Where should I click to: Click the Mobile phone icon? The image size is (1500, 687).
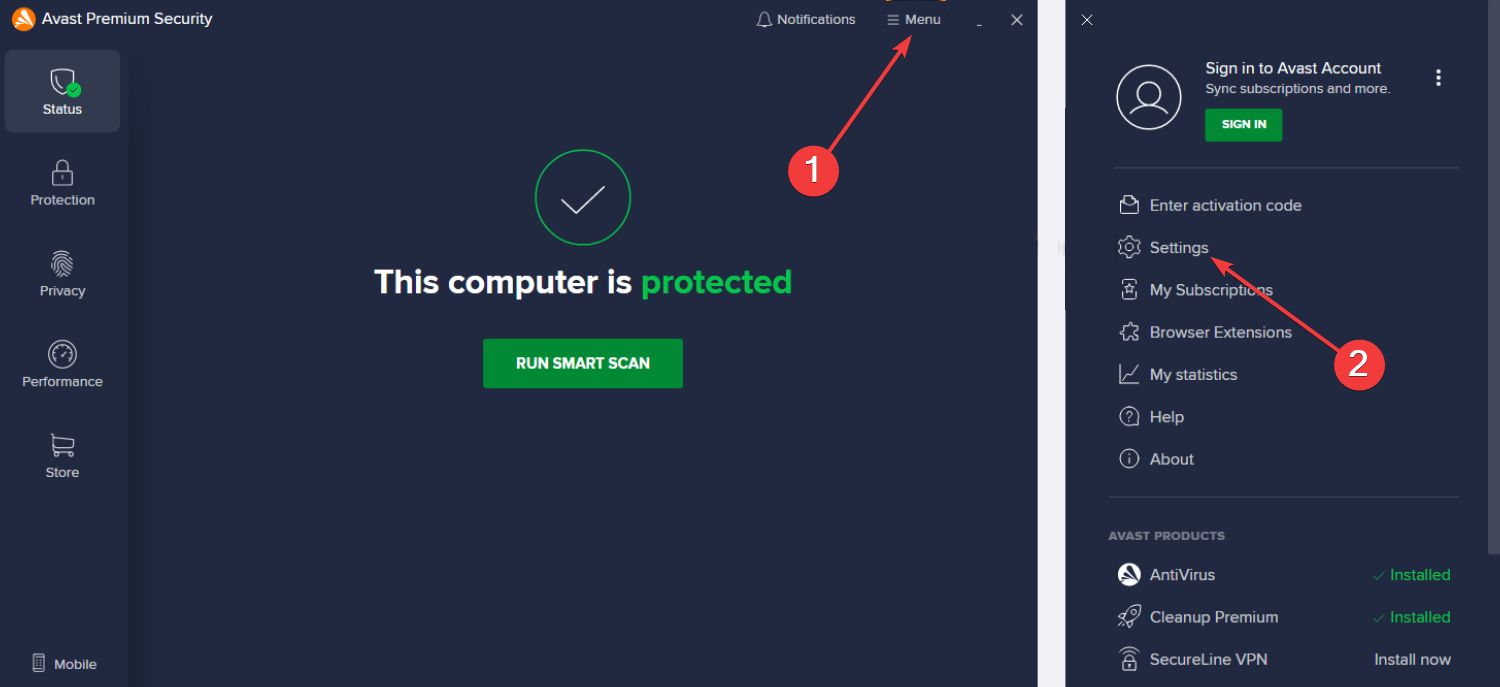point(39,663)
